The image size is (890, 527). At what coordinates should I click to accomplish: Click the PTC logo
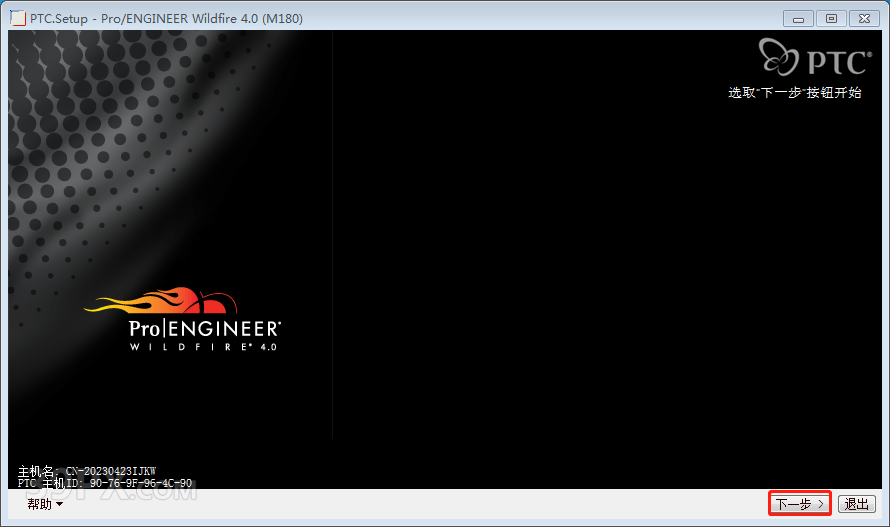[815, 57]
